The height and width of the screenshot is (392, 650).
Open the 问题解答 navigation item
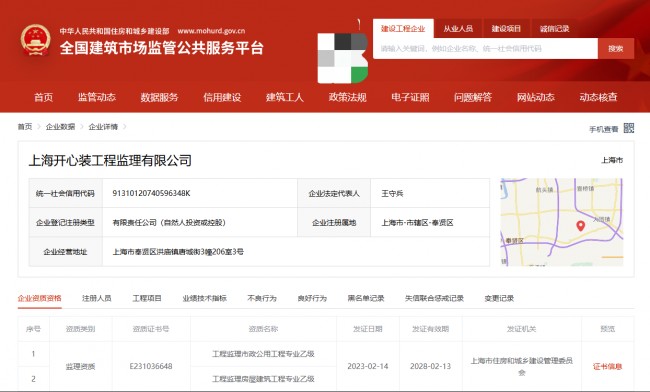click(x=473, y=97)
